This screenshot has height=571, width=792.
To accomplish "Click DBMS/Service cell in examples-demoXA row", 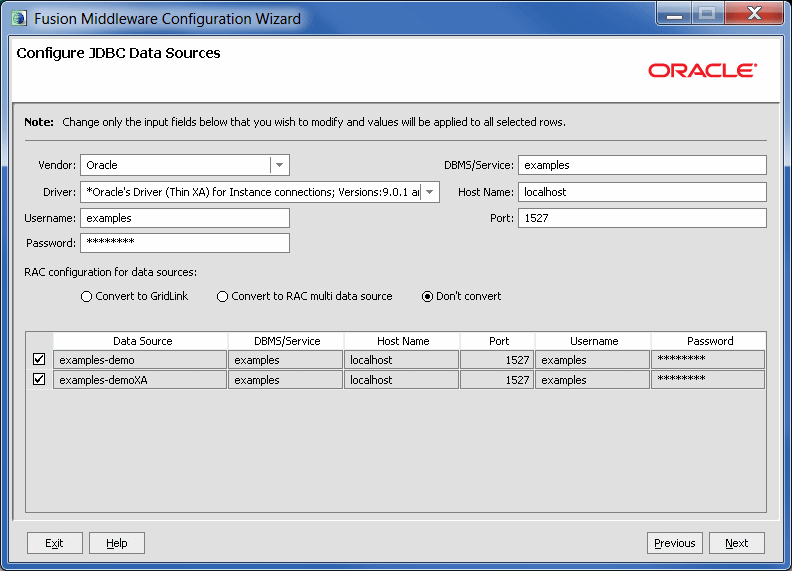I will (x=285, y=380).
